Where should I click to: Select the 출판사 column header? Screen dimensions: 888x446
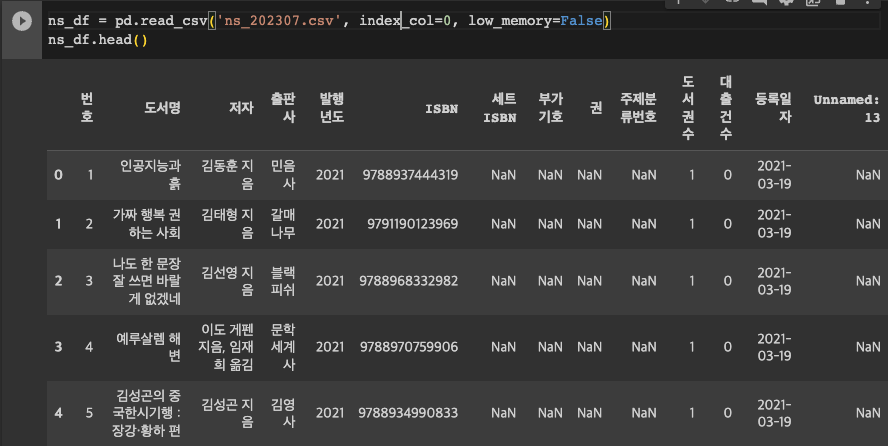click(283, 108)
